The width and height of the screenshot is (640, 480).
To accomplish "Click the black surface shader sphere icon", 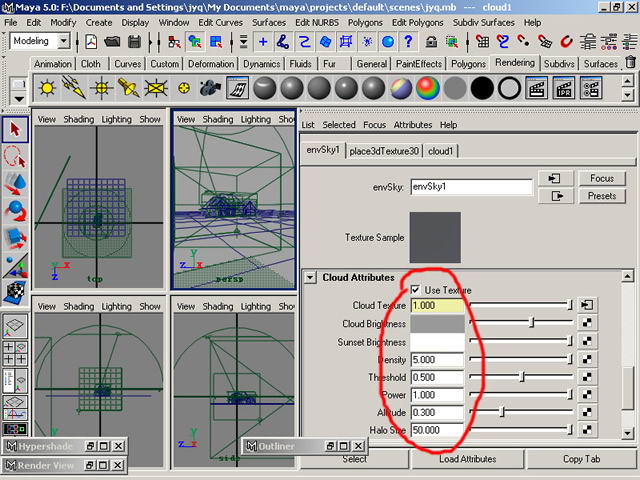I will pyautogui.click(x=482, y=88).
